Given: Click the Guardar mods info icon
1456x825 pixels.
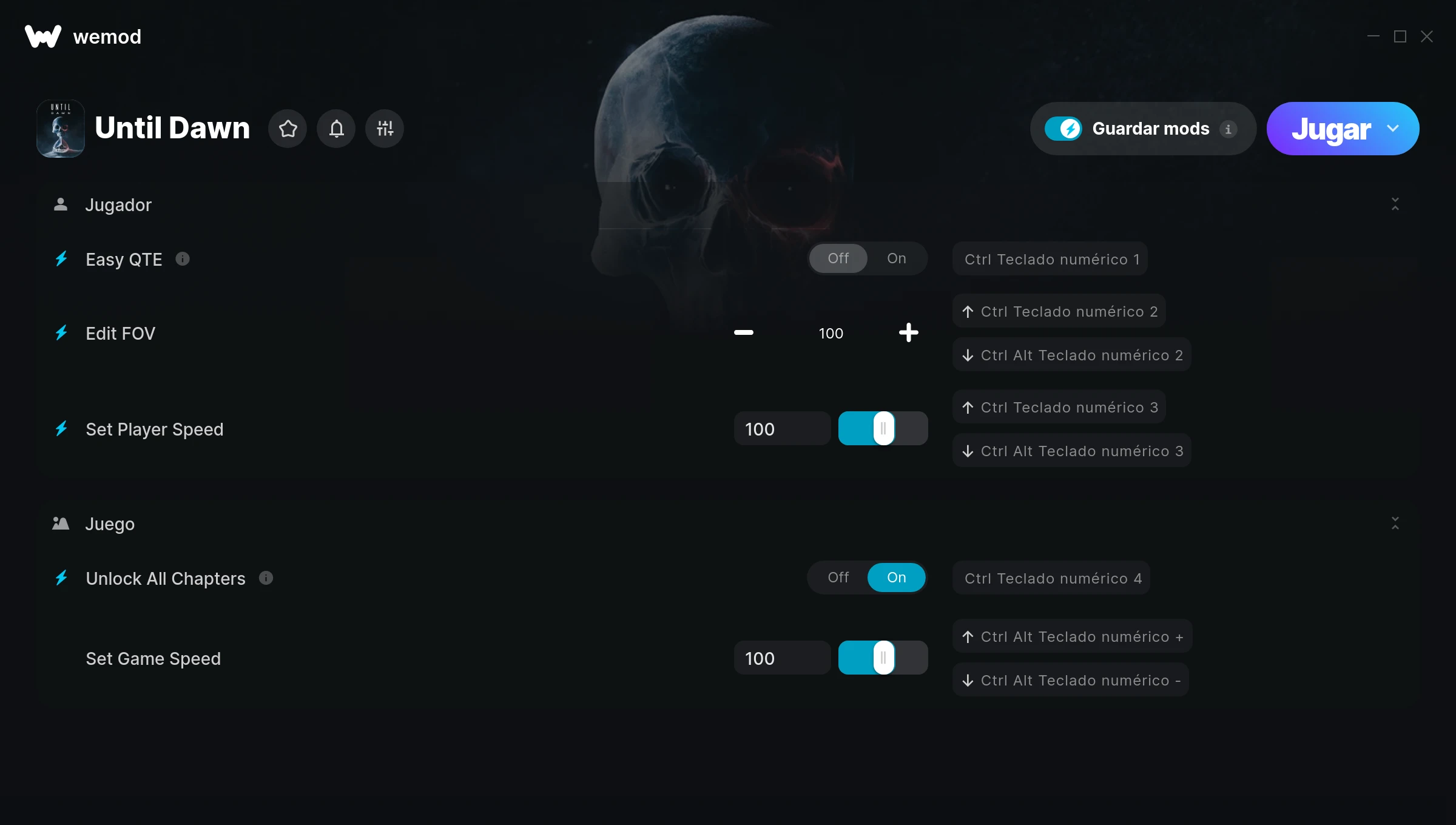Looking at the screenshot, I should pos(1228,129).
